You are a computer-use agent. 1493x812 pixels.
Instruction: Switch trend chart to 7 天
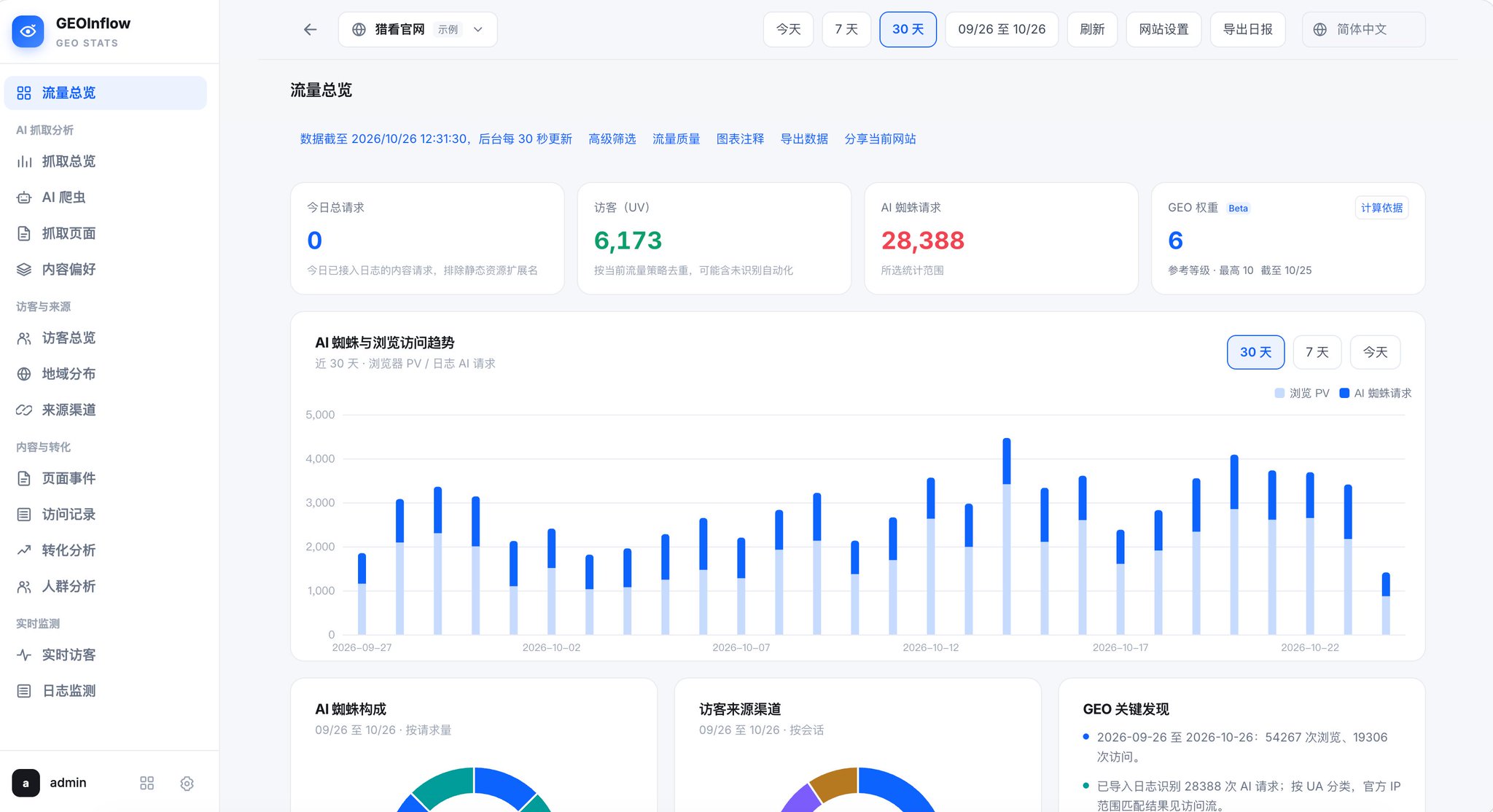(1317, 352)
